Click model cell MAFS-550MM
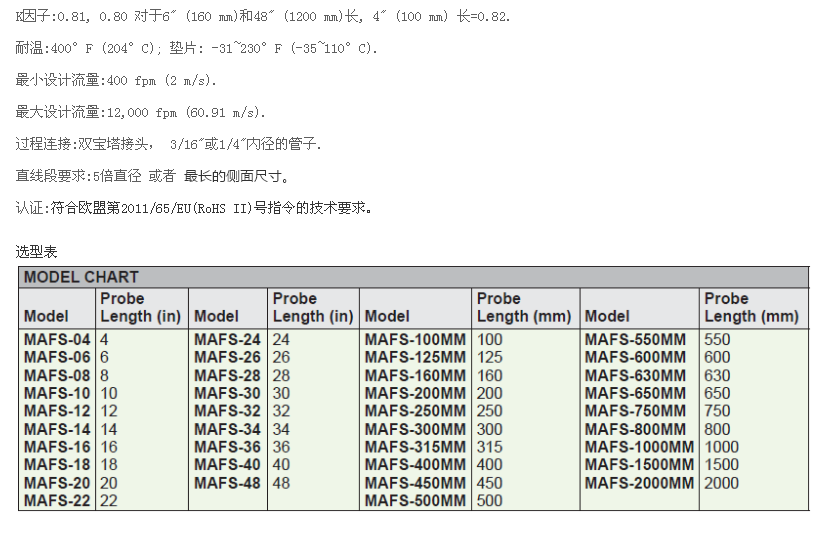The height and width of the screenshot is (533, 828). tap(635, 340)
